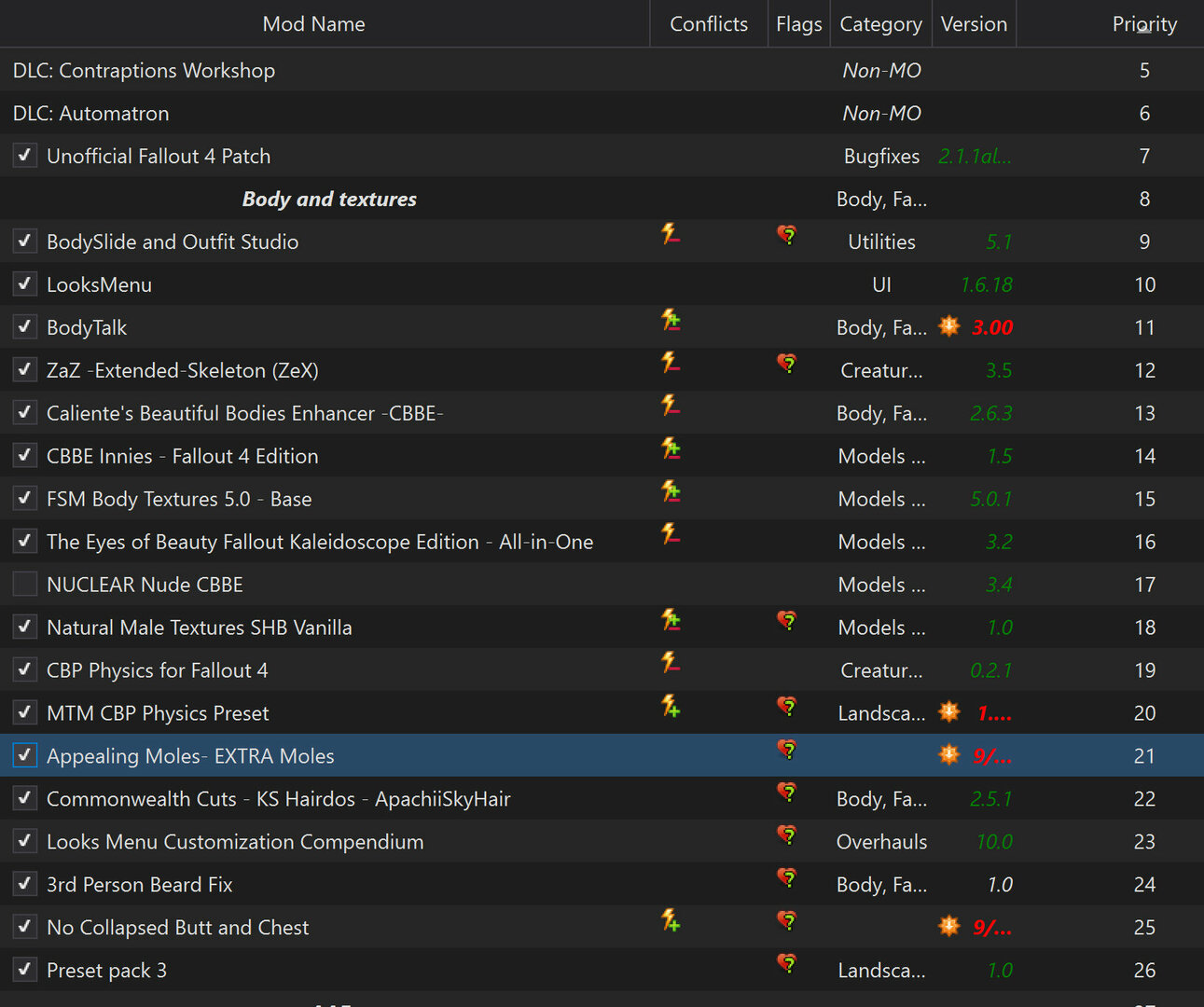1204x1007 pixels.
Task: Click the 2.1.1al... version of Unofficial Patch
Action: (975, 156)
